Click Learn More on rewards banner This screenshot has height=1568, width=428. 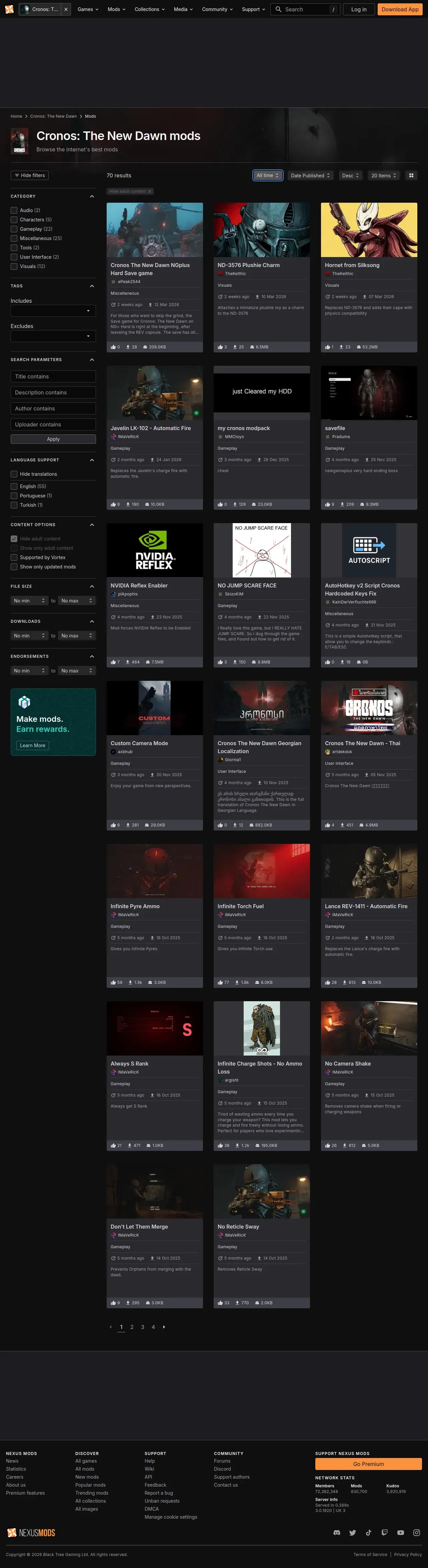point(32,745)
